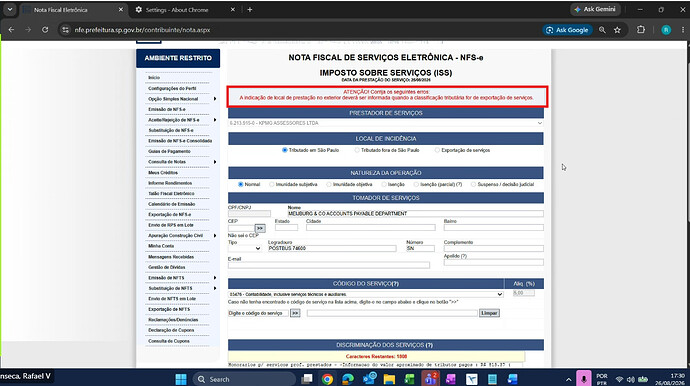This screenshot has width=690, height=386.
Task: Expand Apuração Construção Civil submenu
Action: tap(215, 235)
